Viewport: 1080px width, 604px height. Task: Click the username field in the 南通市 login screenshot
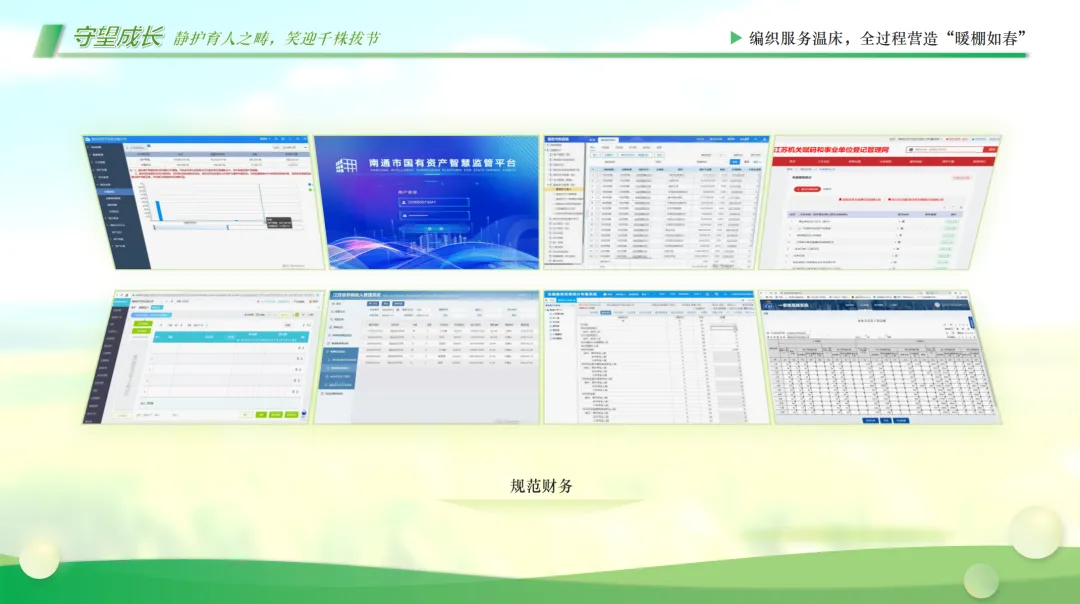434,202
